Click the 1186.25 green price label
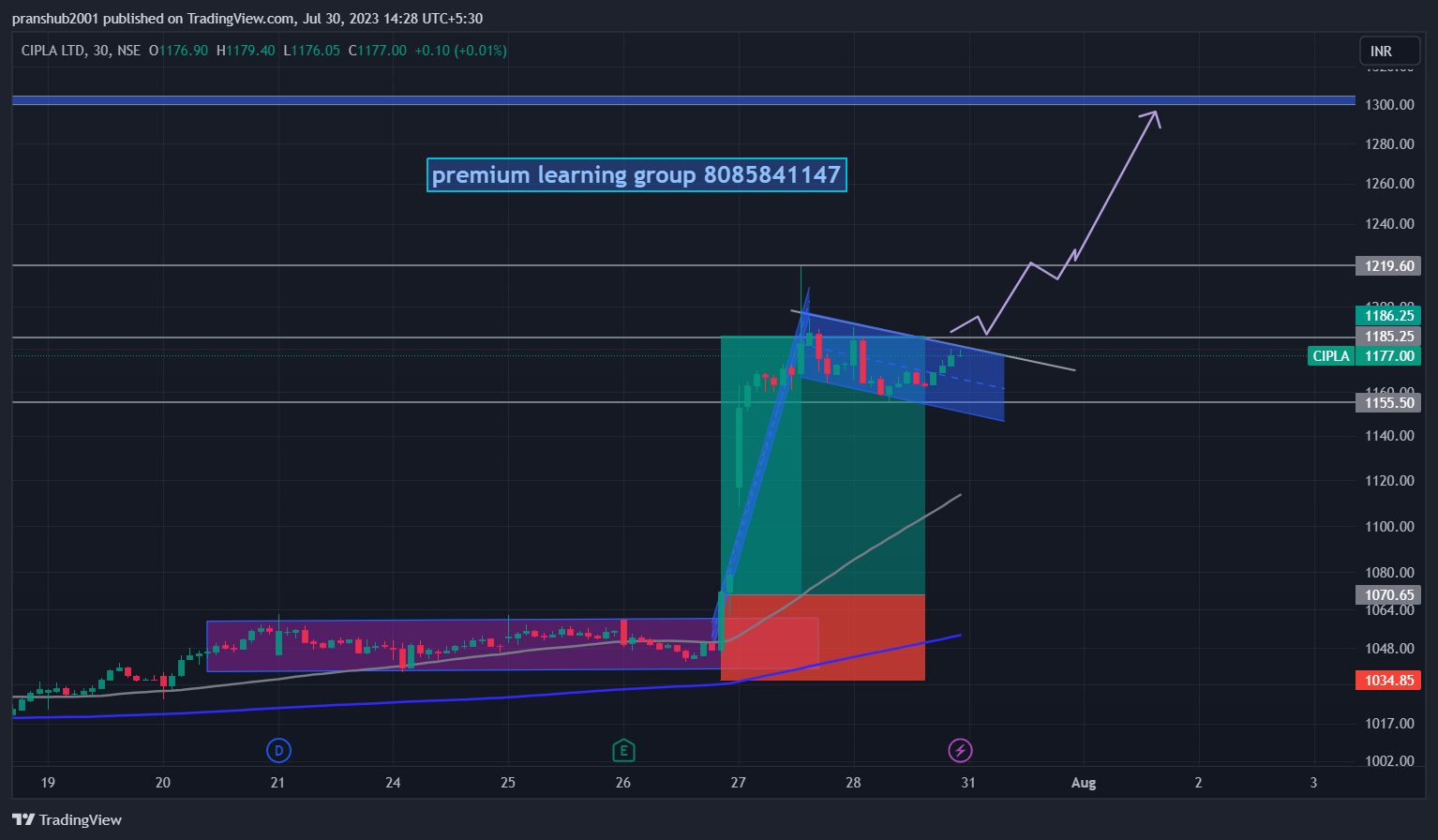The image size is (1438, 840). click(1389, 315)
